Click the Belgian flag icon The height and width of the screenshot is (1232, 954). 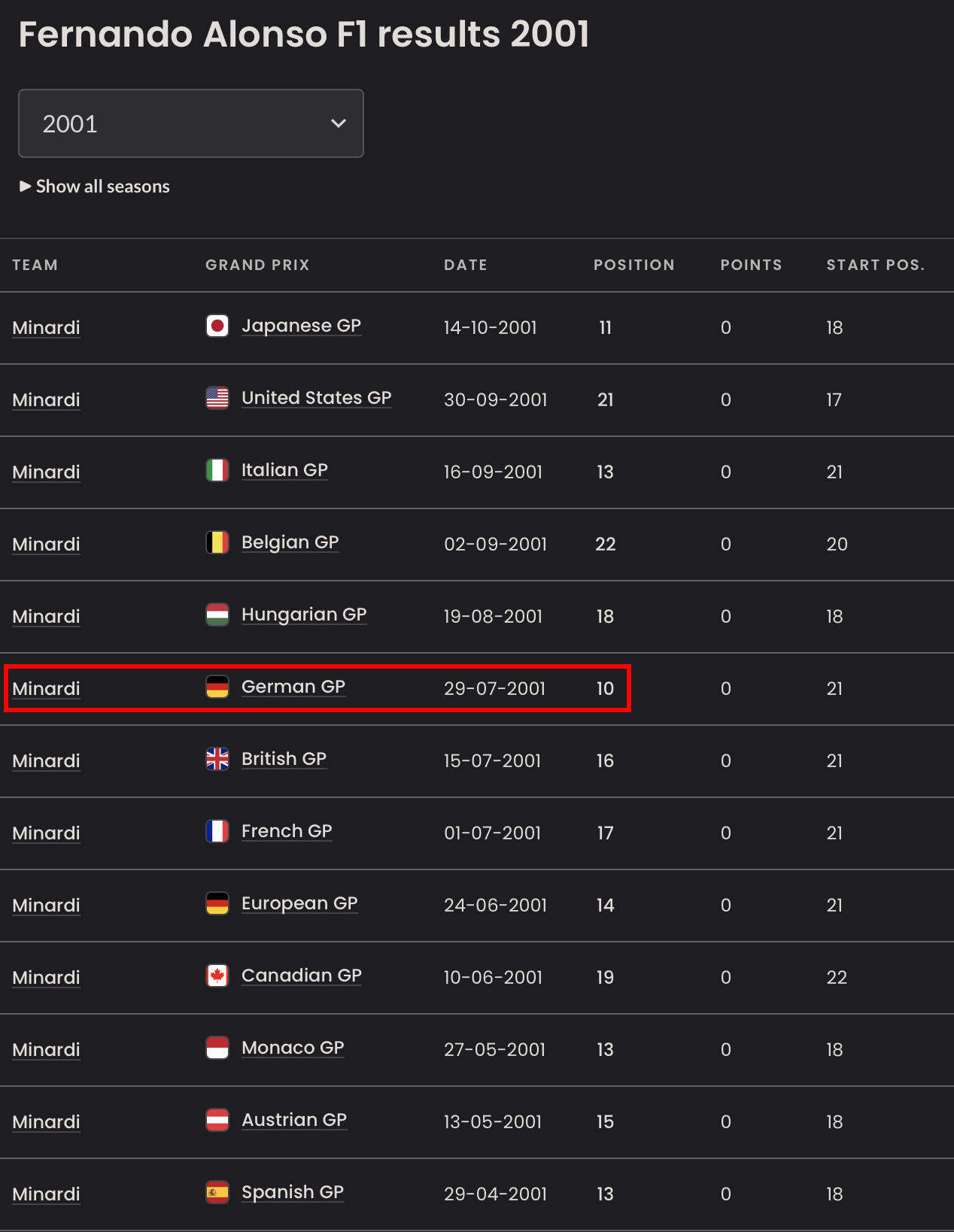click(x=217, y=542)
